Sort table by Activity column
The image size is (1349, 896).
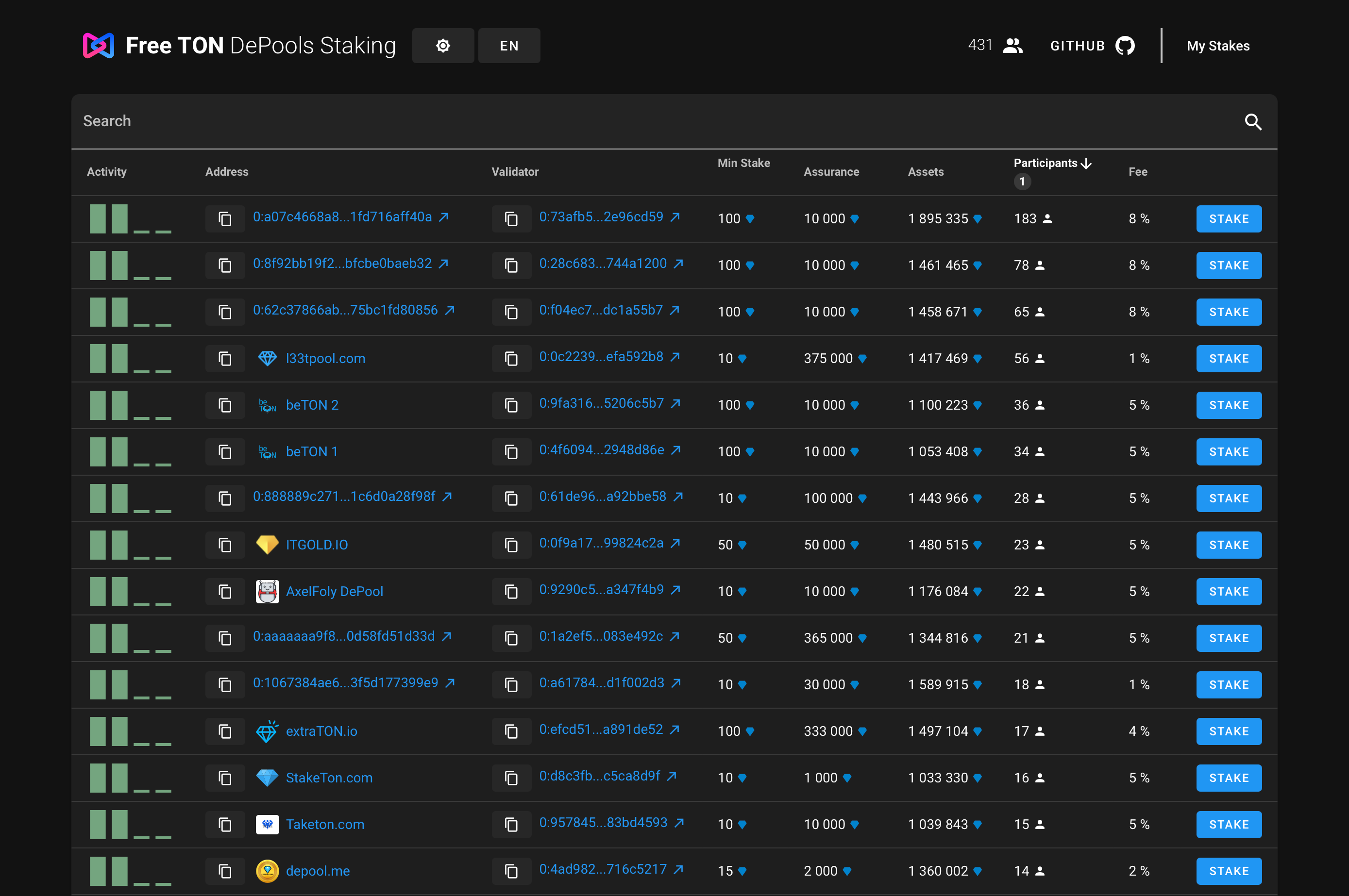click(x=106, y=172)
